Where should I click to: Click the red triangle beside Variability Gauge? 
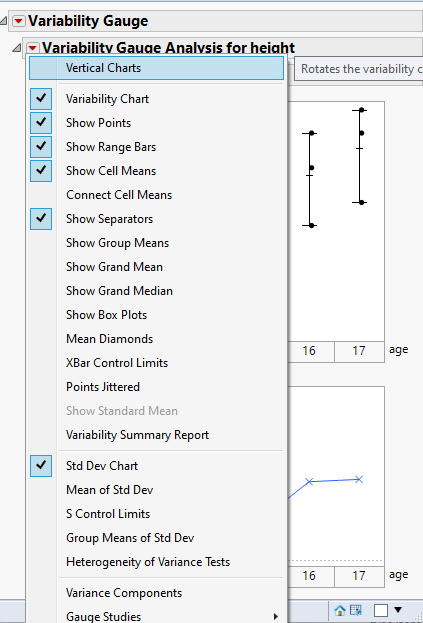pos(19,21)
